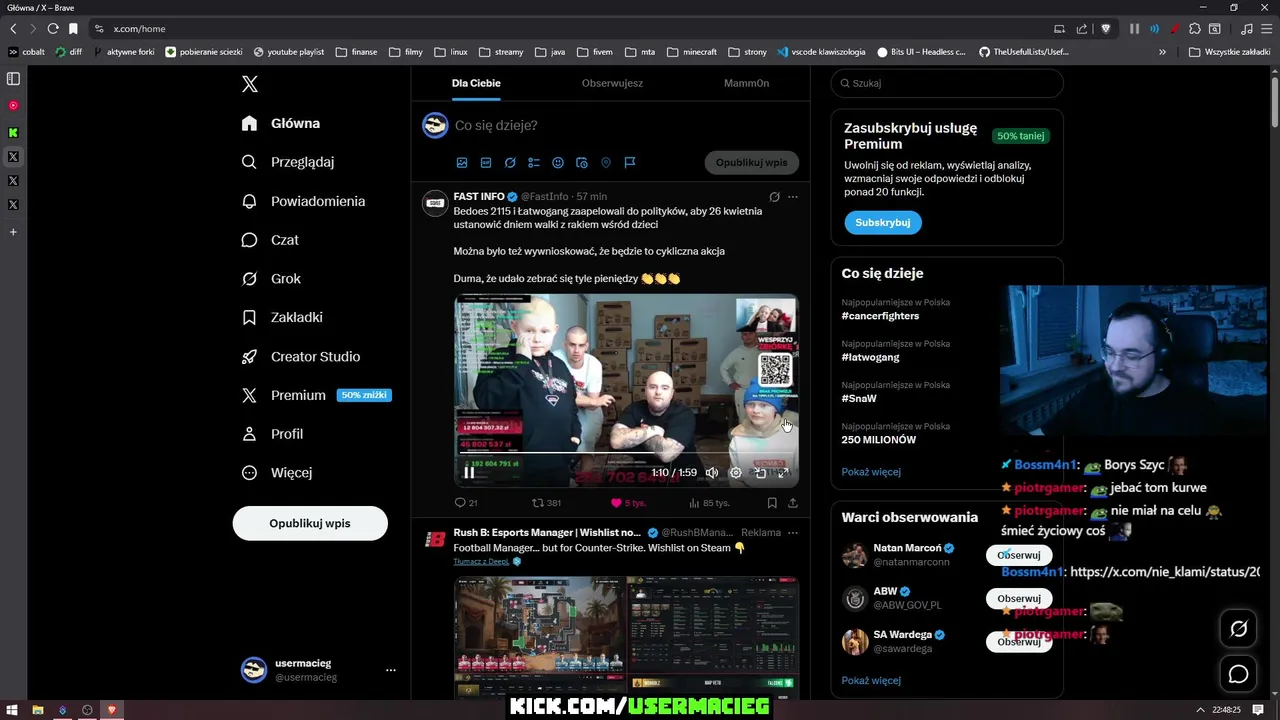1280x720 pixels.
Task: Open Przeglądaj explore section
Action: (x=288, y=162)
